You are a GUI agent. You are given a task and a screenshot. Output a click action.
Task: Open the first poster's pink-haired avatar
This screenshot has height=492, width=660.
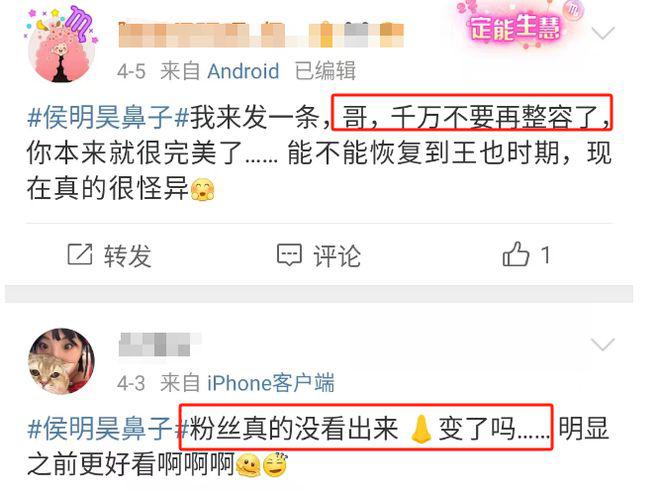click(59, 45)
